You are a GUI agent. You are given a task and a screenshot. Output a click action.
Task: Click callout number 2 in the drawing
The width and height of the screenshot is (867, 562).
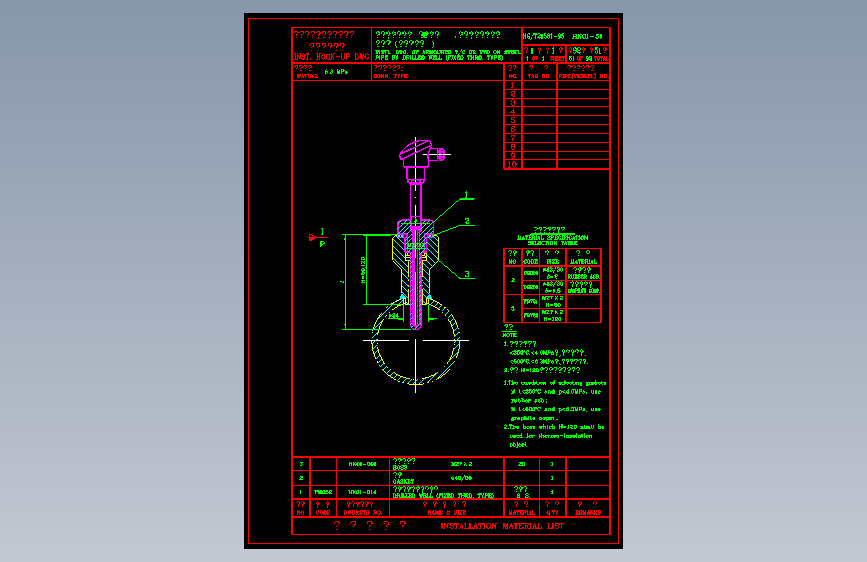tap(467, 221)
